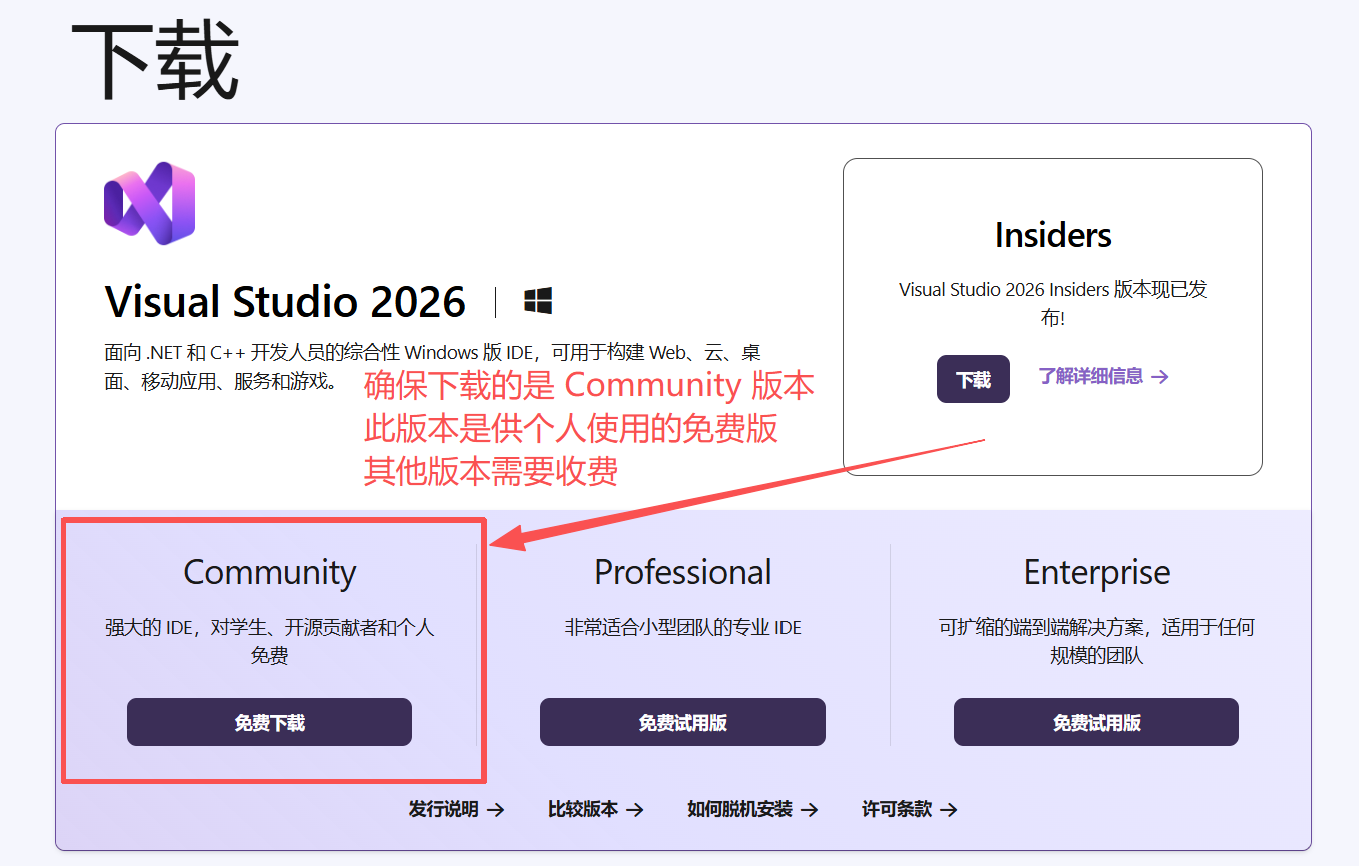Click the Windows logo next to Visual Studio 2026
The image size is (1359, 866).
tap(538, 301)
